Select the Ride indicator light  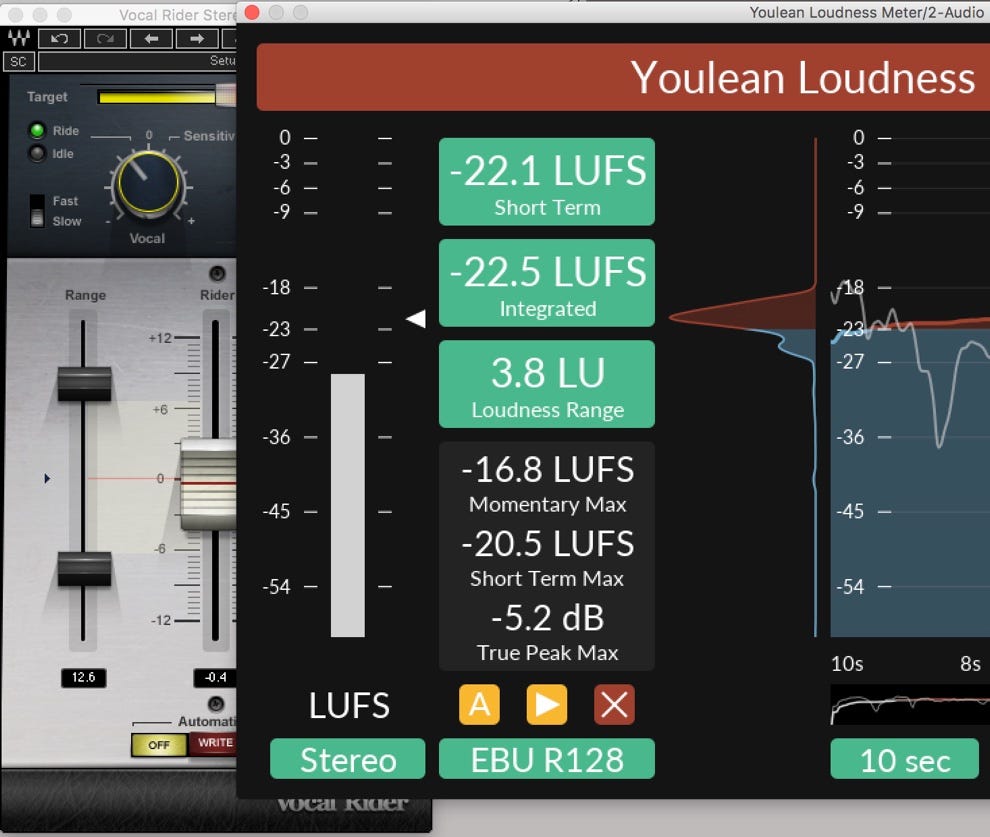(x=38, y=131)
